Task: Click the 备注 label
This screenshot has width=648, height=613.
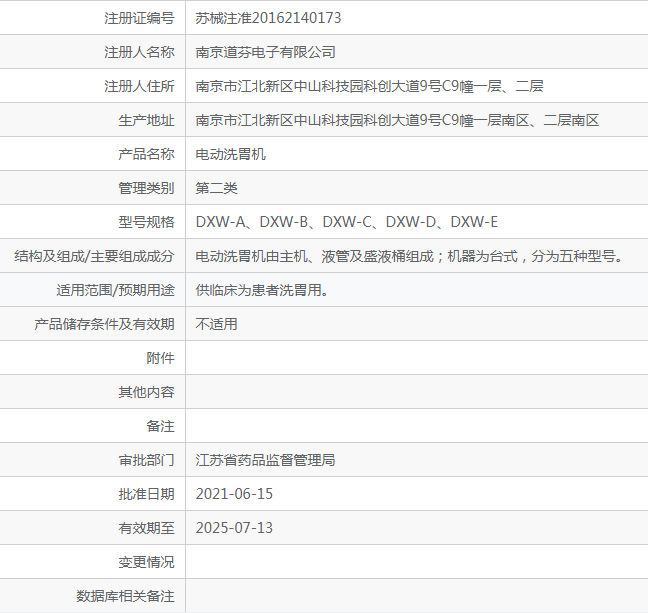Action: pyautogui.click(x=160, y=426)
